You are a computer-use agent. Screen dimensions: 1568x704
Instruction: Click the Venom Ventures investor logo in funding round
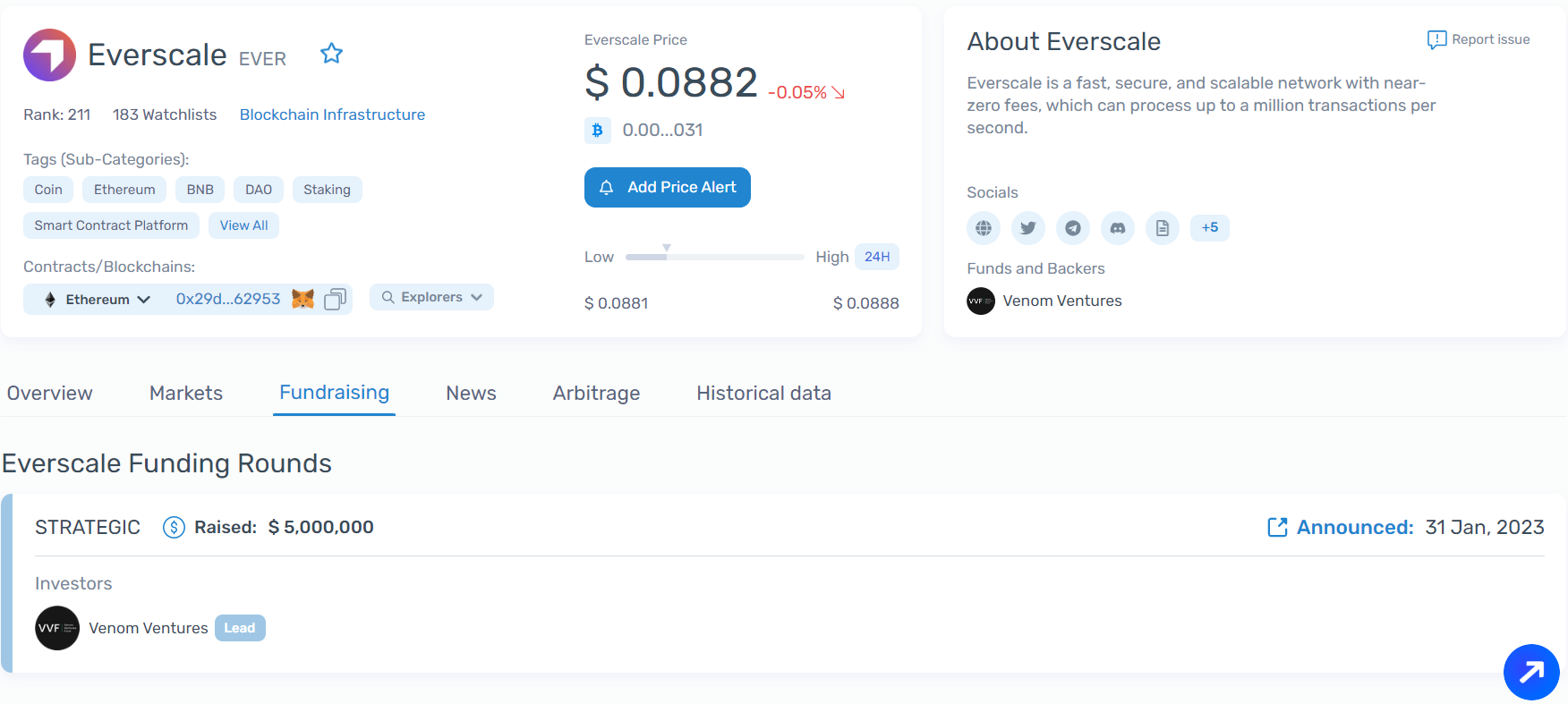pyautogui.click(x=57, y=628)
